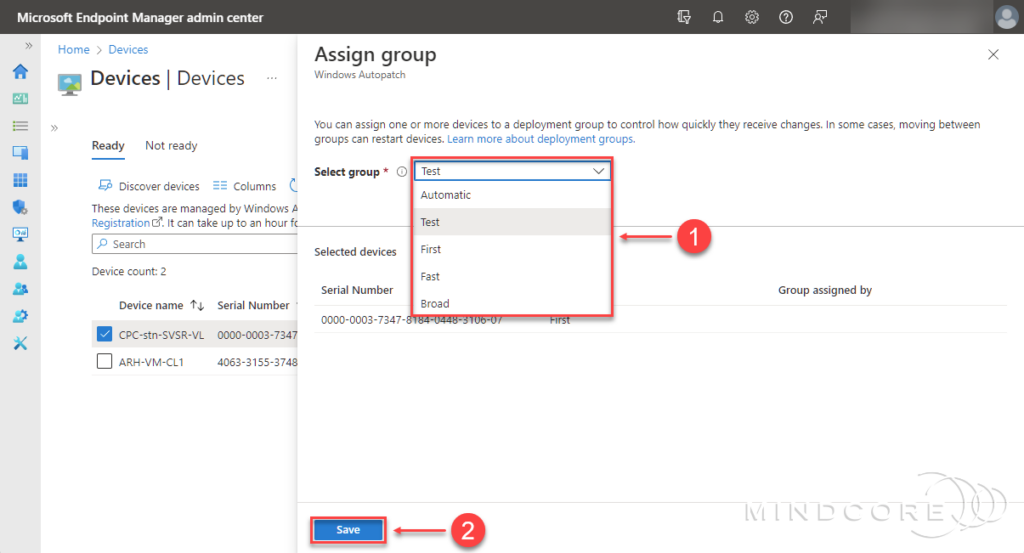Expand the left navigation sidebar
This screenshot has height=553, width=1024.
click(x=28, y=46)
